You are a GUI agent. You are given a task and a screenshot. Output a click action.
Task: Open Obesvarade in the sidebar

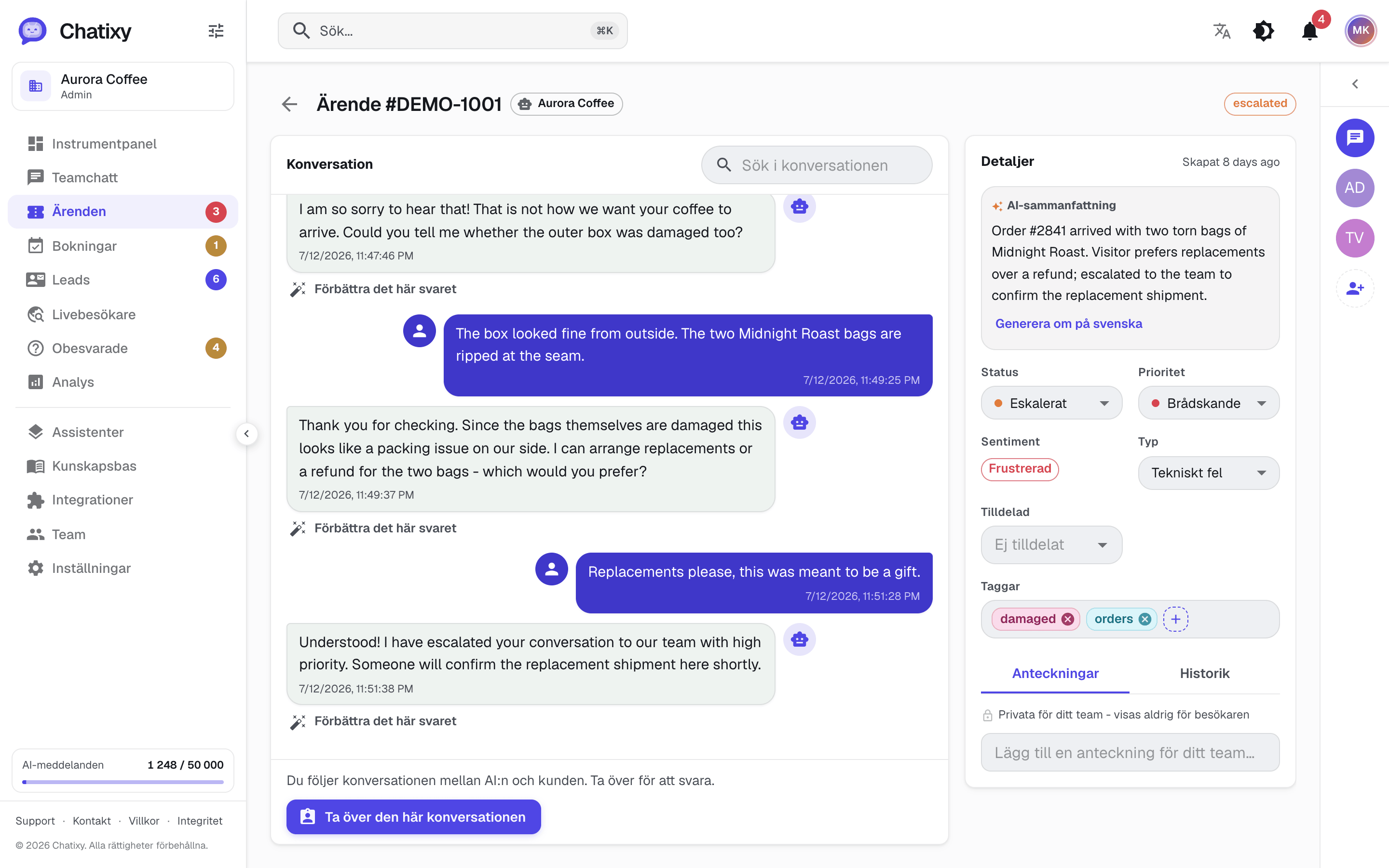click(x=123, y=348)
